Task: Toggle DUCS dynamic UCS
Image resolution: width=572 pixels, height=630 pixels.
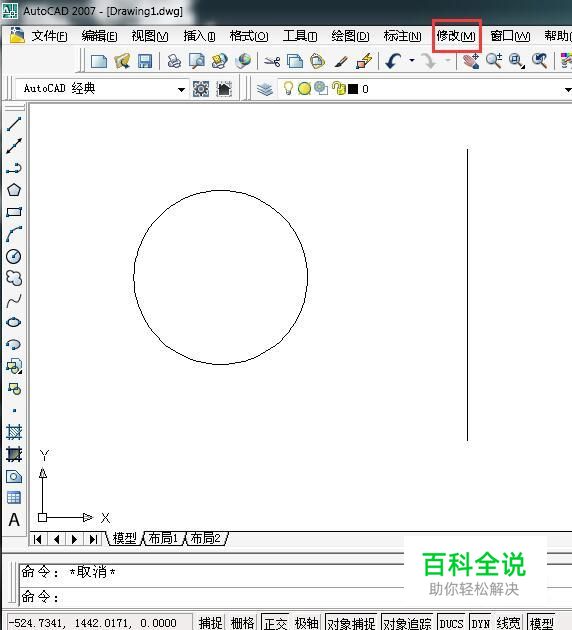Action: pos(451,623)
